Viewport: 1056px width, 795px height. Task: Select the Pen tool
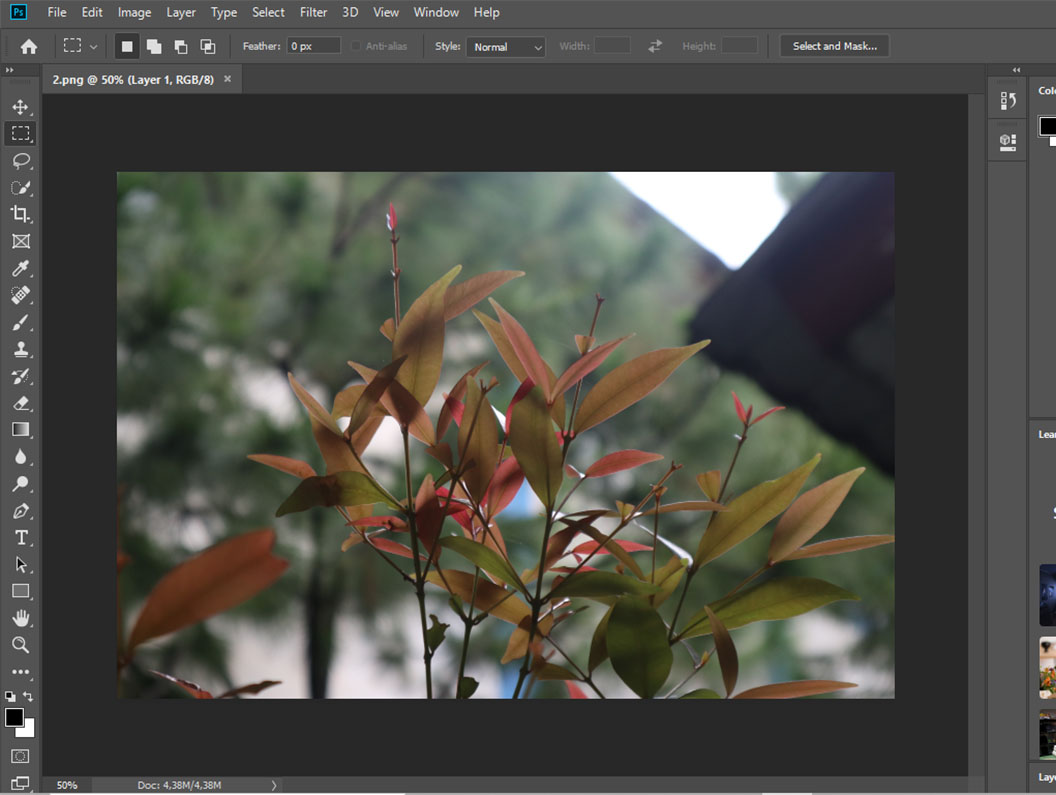tap(20, 511)
